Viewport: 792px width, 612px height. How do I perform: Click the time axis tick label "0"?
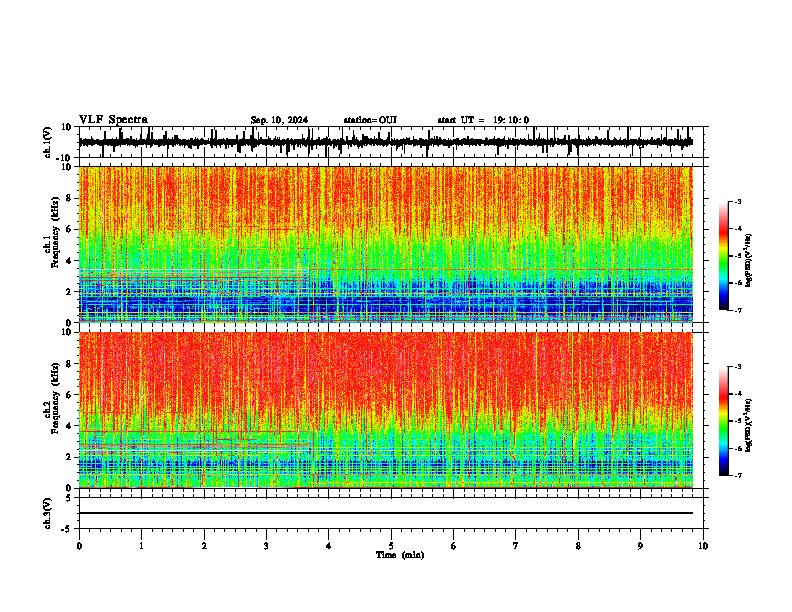79,546
